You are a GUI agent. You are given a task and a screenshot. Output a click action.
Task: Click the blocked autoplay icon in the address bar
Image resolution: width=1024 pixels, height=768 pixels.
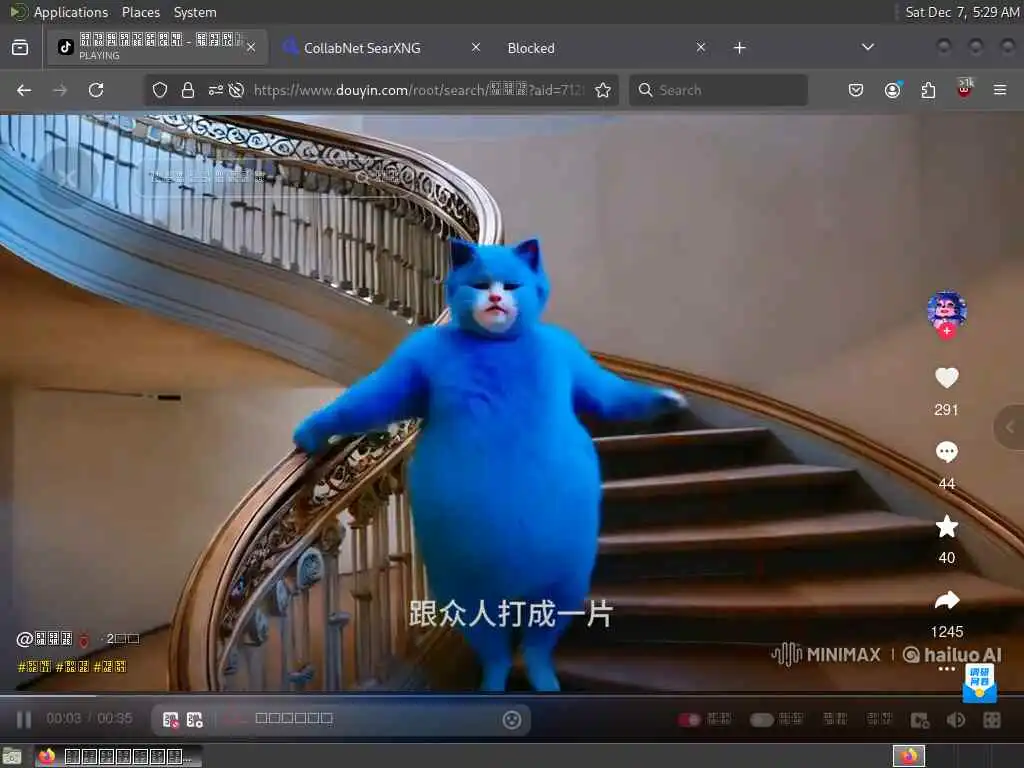pyautogui.click(x=236, y=90)
